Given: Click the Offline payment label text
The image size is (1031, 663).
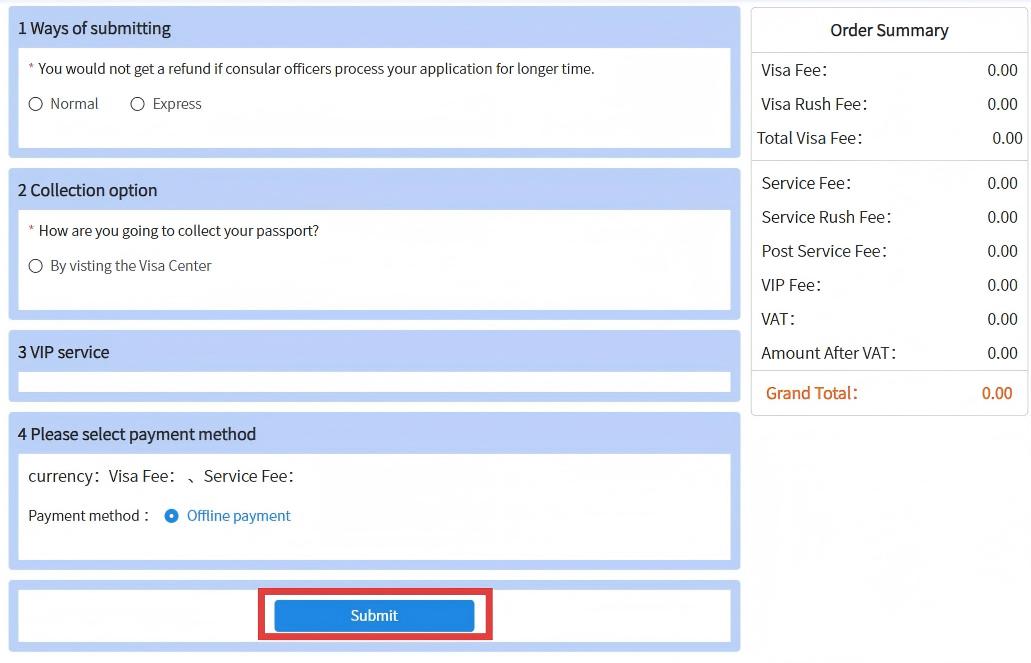Looking at the screenshot, I should tap(238, 516).
